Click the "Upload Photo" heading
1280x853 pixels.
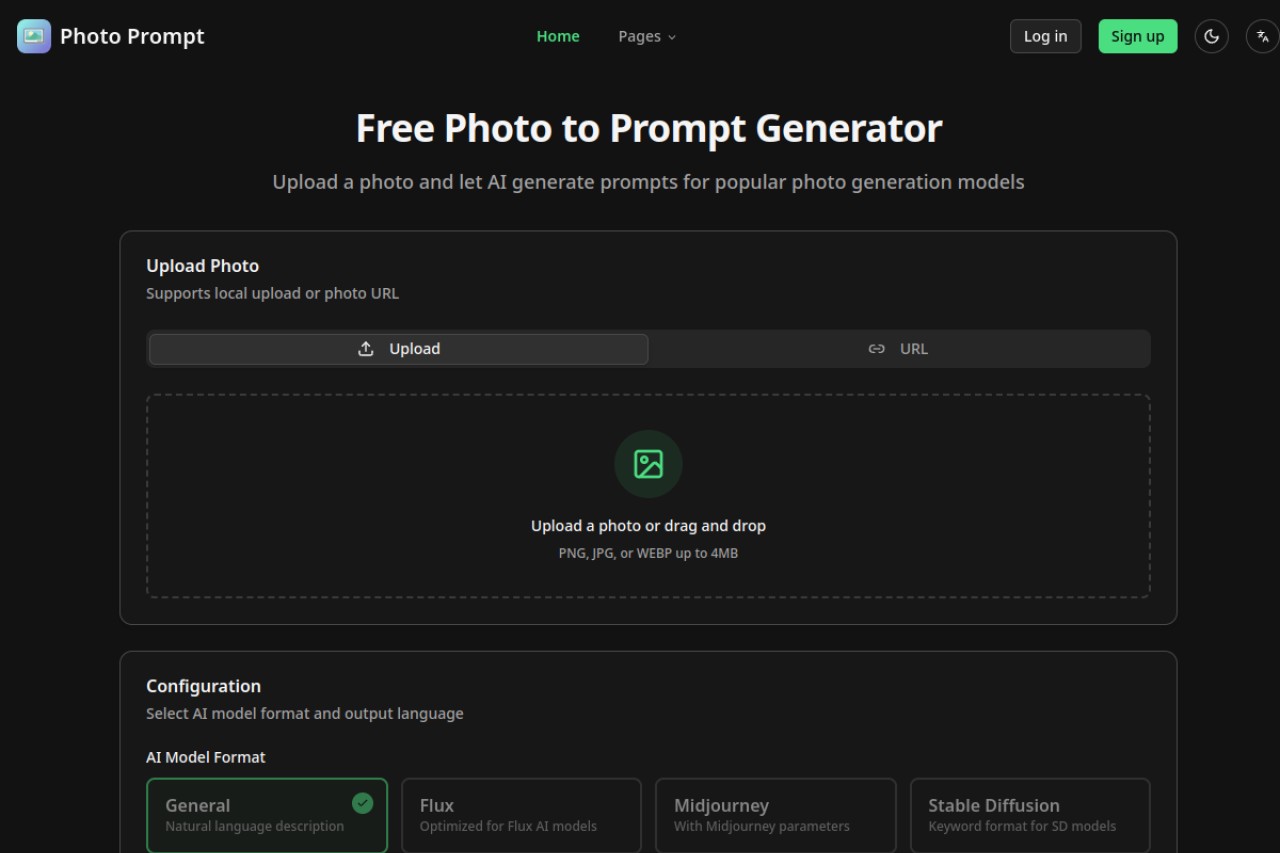203,266
